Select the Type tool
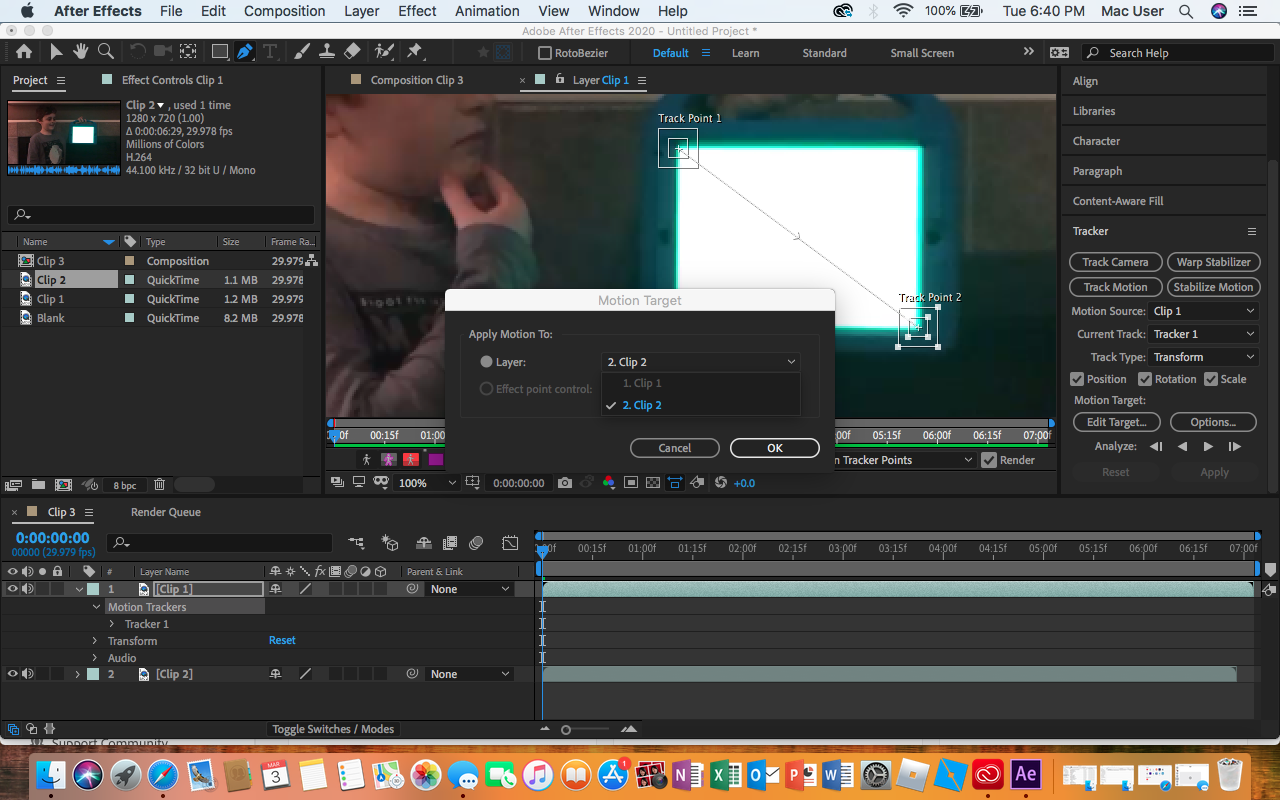The width and height of the screenshot is (1280, 800). pyautogui.click(x=270, y=52)
